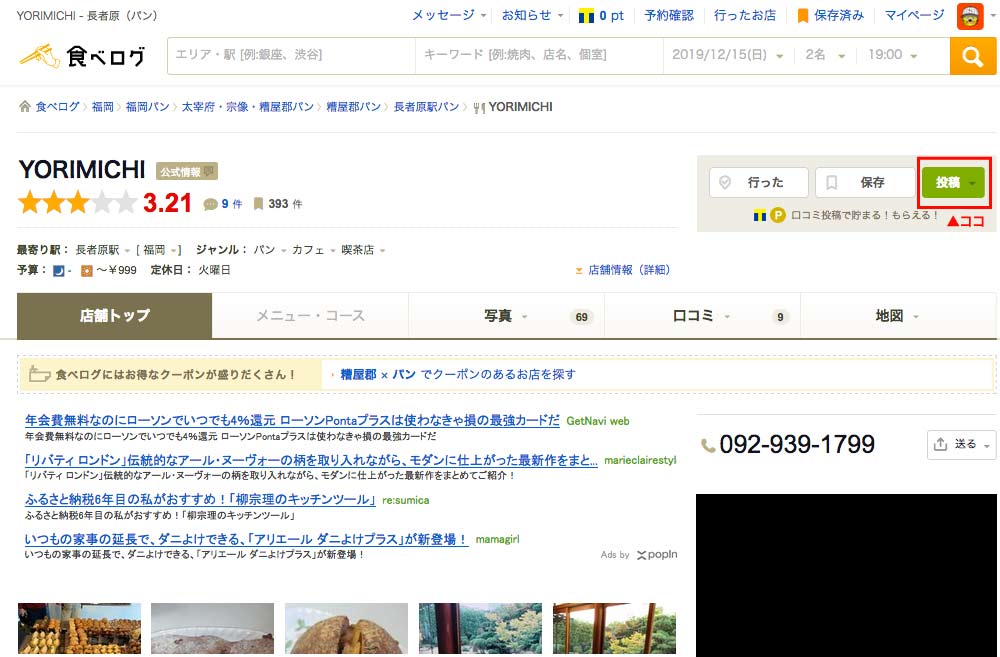Viewport: 1000px width, 657px height.
Task: Click the coupon folder icon in banner
Action: (40, 374)
